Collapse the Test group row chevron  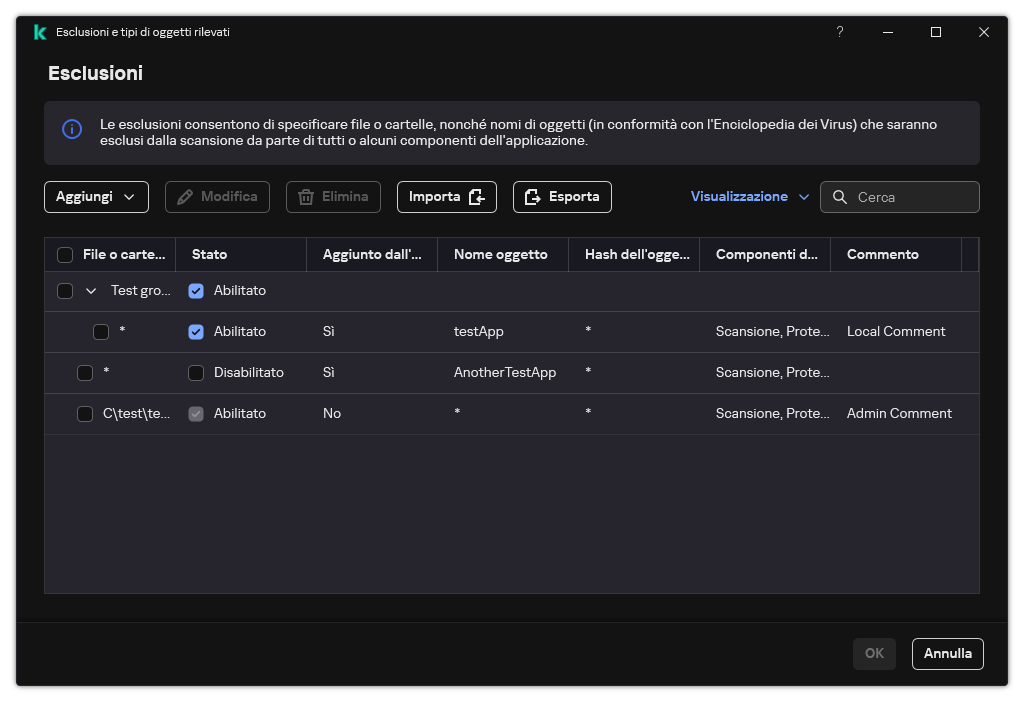[x=91, y=291]
